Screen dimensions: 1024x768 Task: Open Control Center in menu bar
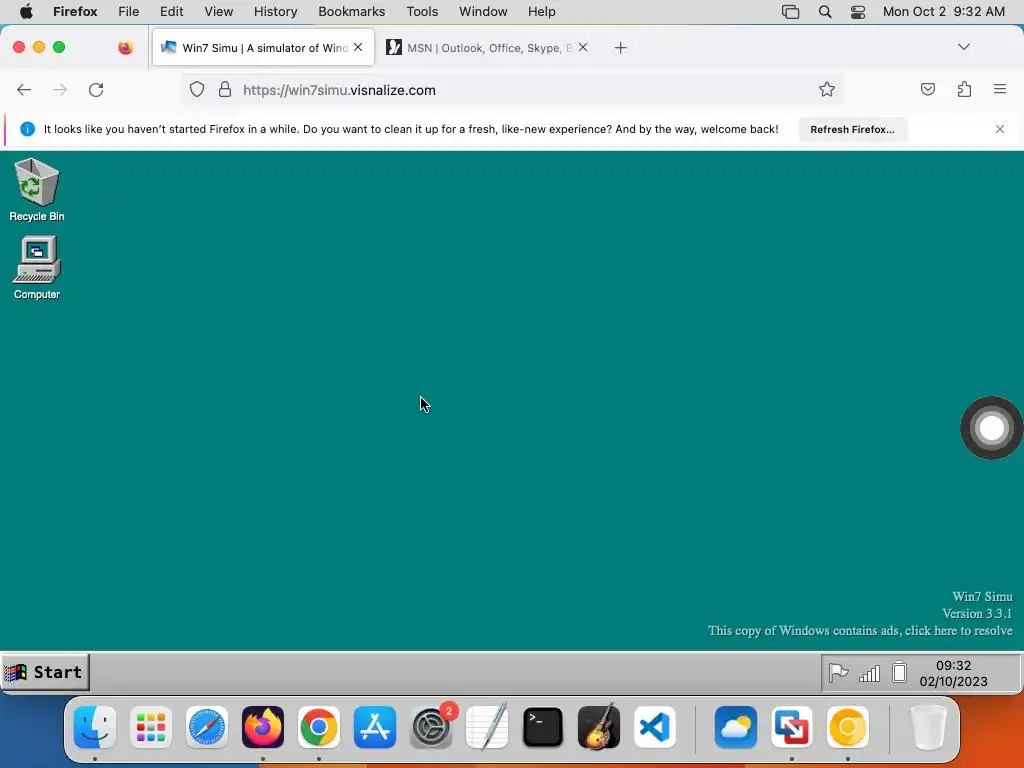[x=858, y=12]
